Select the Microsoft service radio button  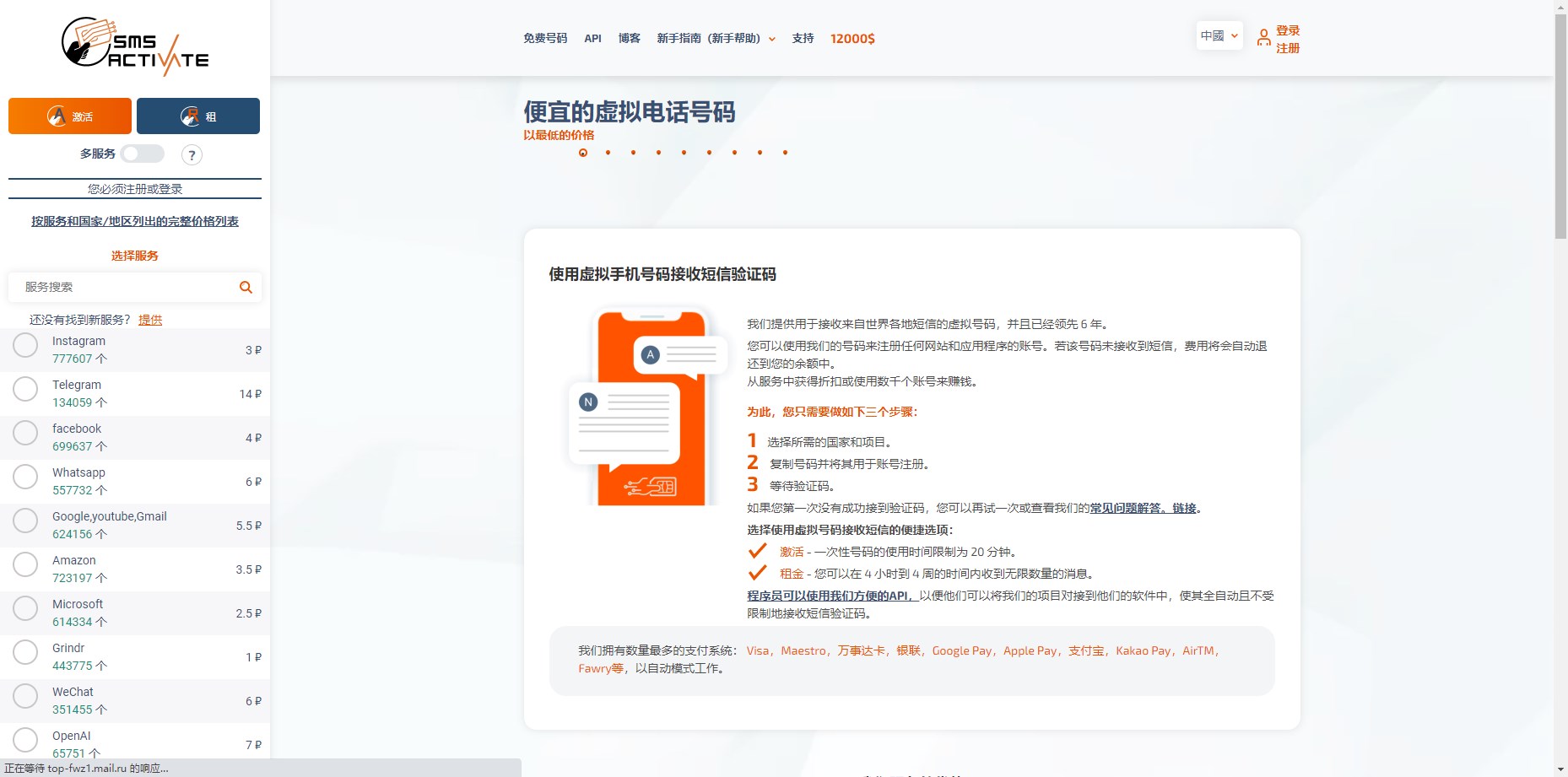tap(25, 608)
